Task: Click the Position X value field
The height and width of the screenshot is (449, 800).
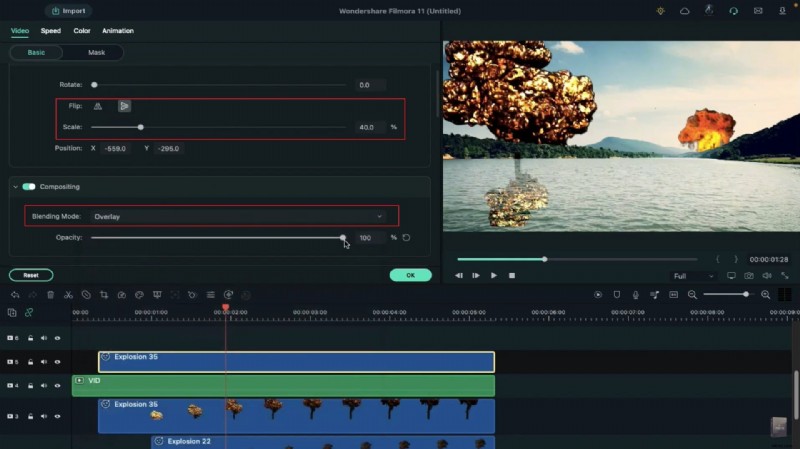Action: tap(115, 148)
